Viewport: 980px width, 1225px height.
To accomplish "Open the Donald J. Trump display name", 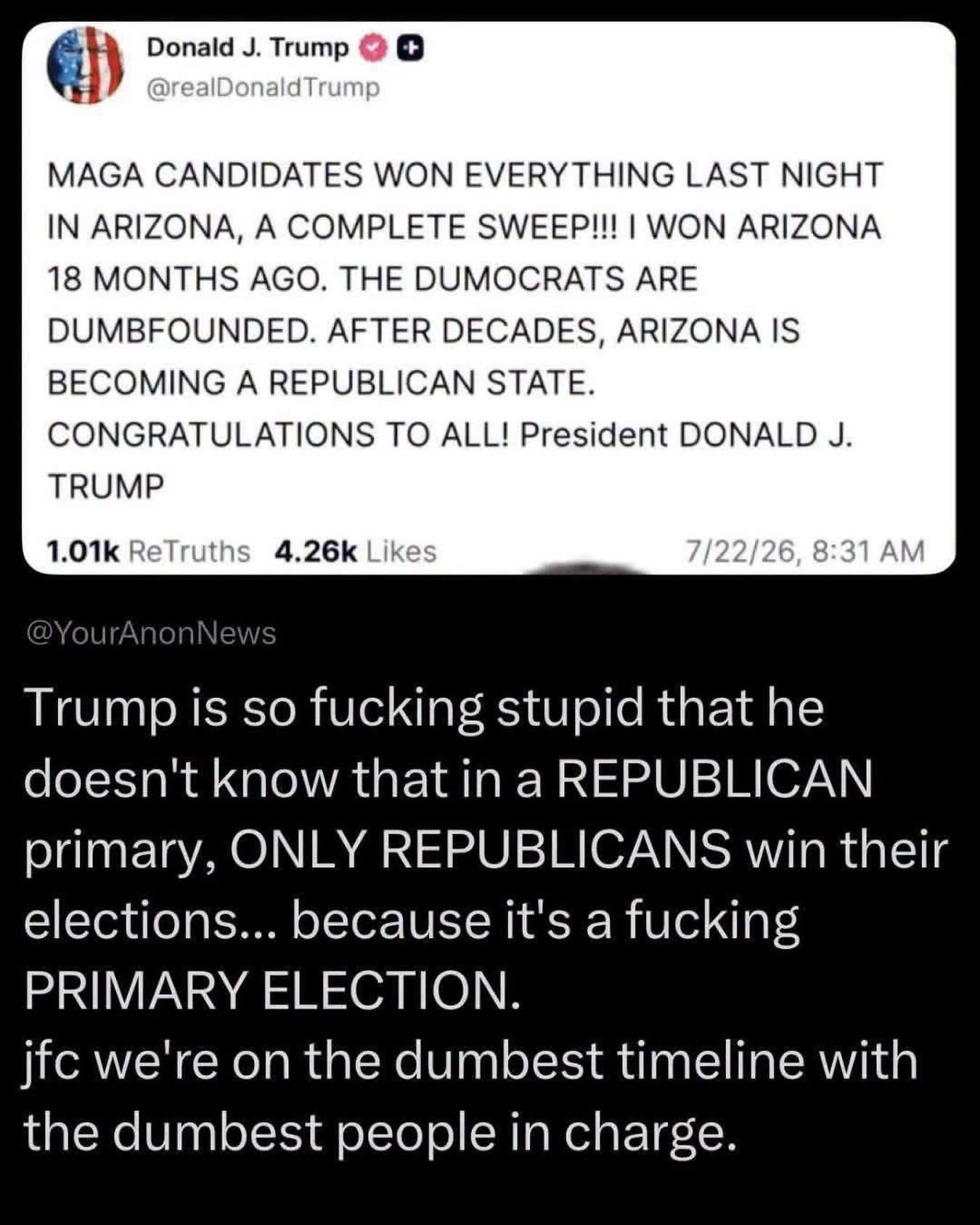I will [x=248, y=48].
